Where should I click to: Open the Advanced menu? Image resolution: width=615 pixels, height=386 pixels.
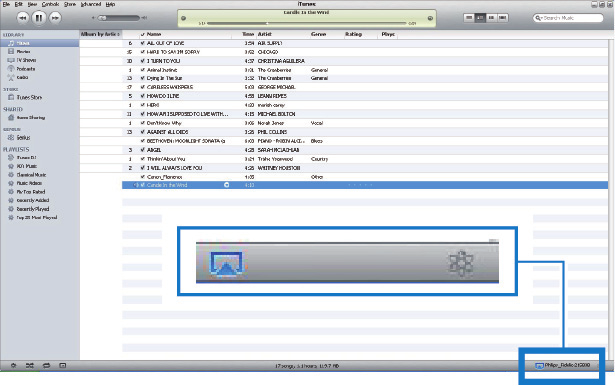91,4
